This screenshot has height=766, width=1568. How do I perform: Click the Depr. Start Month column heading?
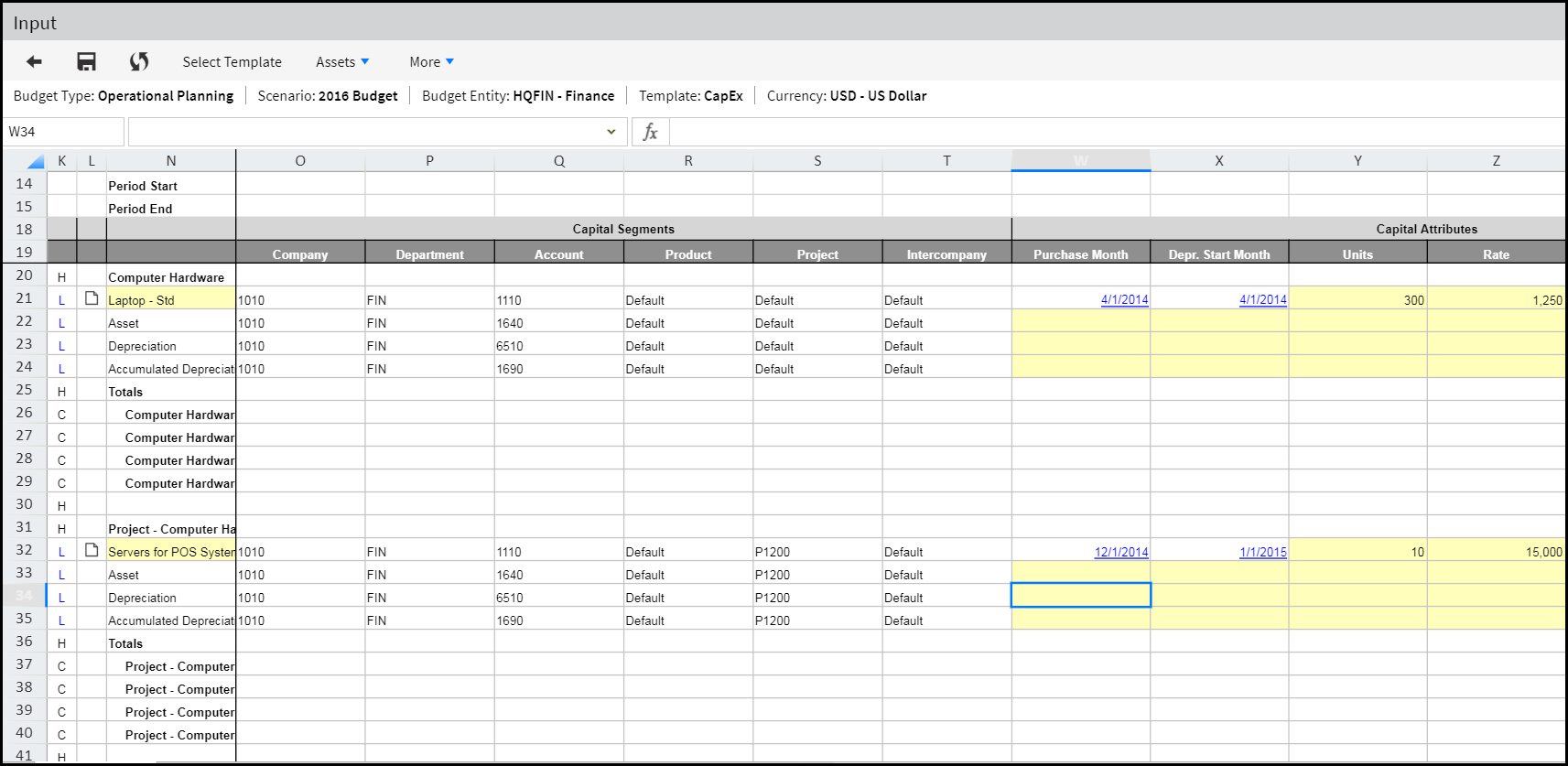1219,254
